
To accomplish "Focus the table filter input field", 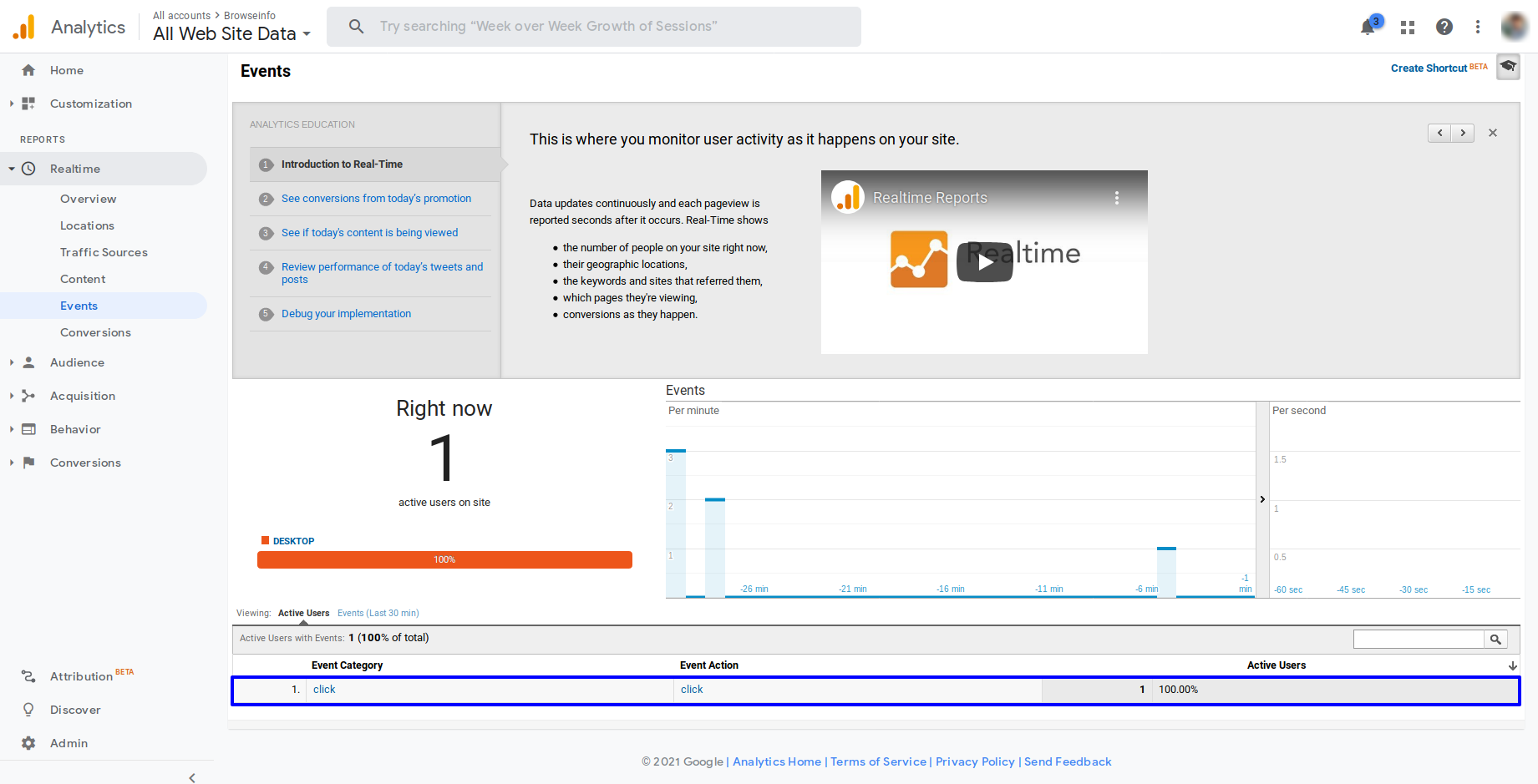I will coord(1419,640).
